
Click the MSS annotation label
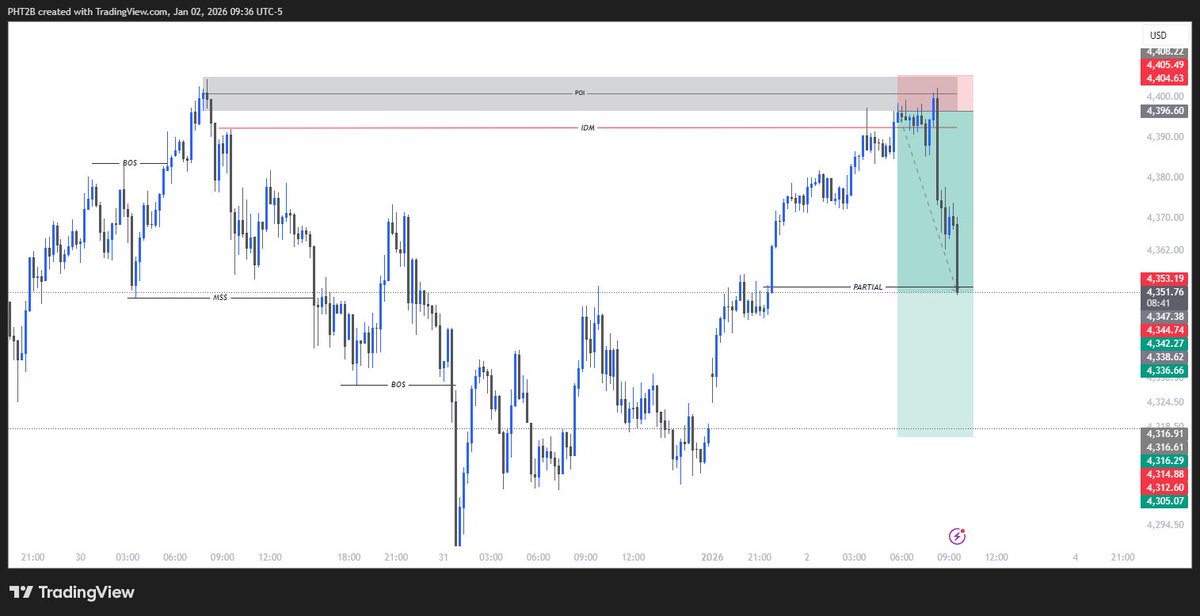point(219,297)
